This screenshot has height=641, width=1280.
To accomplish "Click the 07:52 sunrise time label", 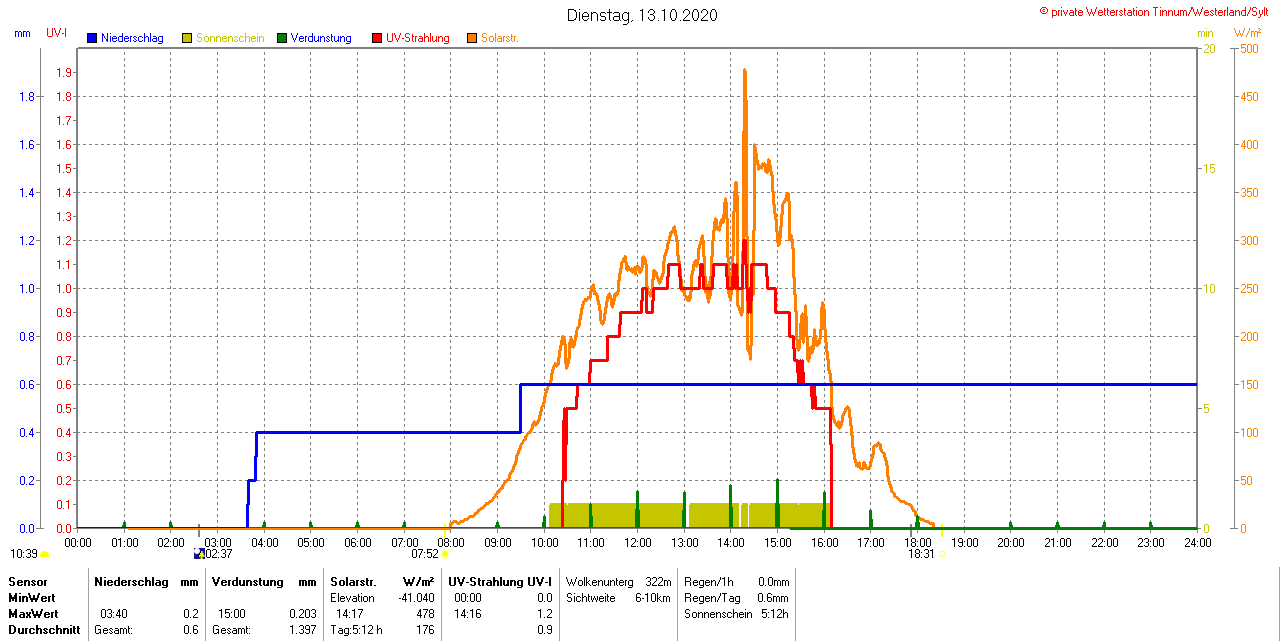I will [425, 553].
